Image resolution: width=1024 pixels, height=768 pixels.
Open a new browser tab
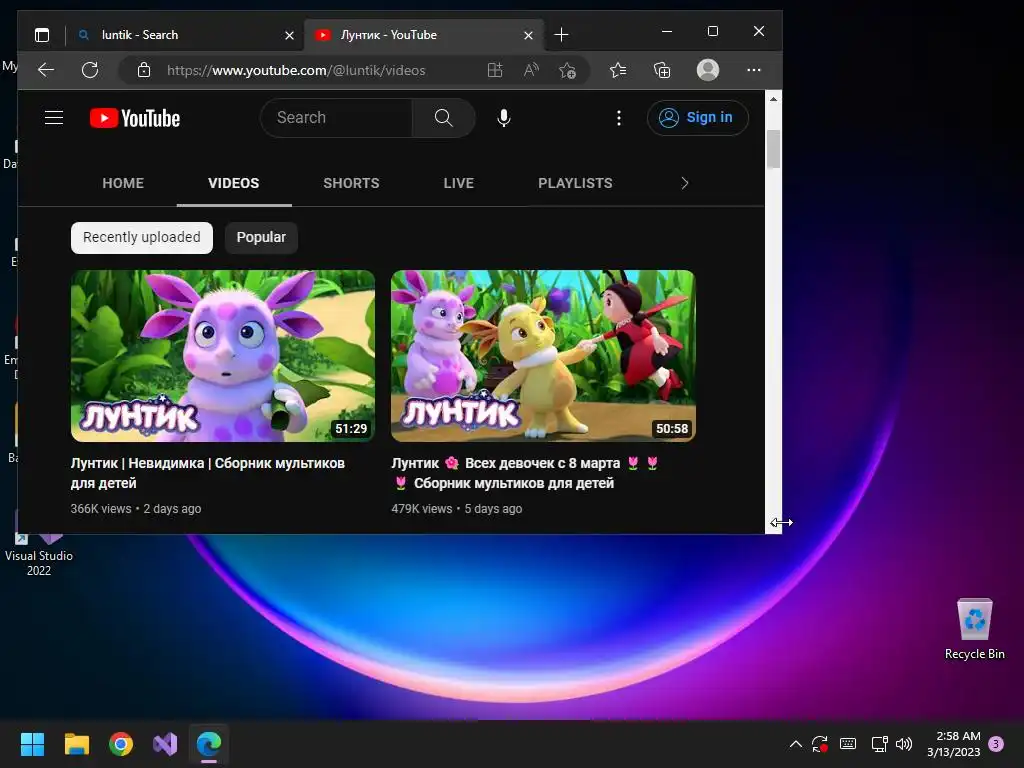(561, 35)
